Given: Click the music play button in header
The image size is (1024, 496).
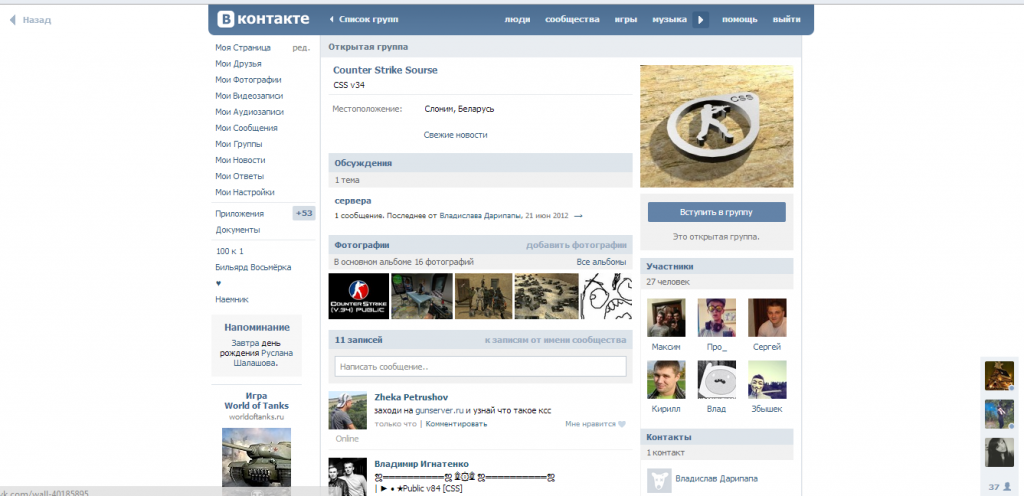Looking at the screenshot, I should click(x=701, y=19).
